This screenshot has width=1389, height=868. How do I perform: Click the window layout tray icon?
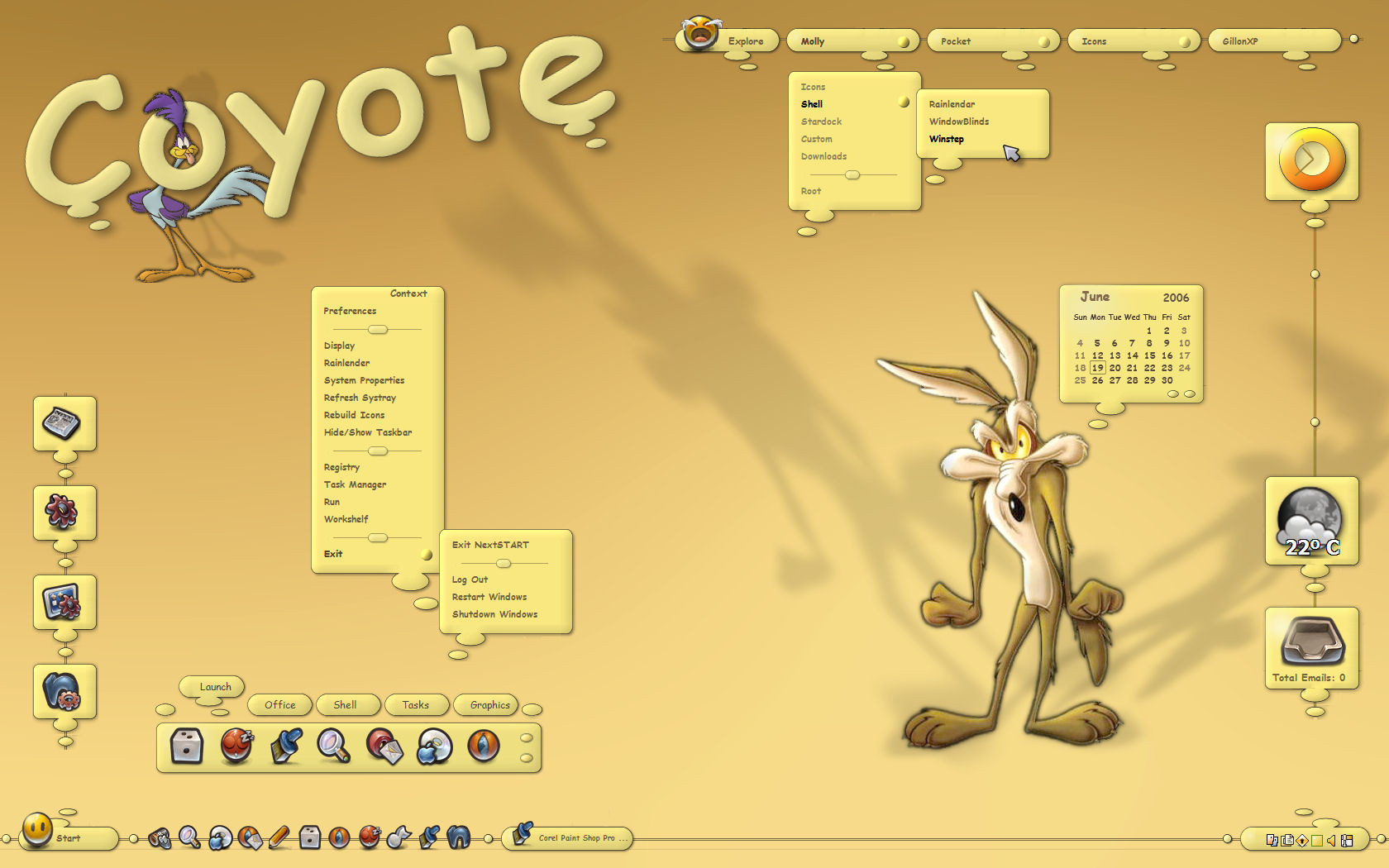point(1347,840)
